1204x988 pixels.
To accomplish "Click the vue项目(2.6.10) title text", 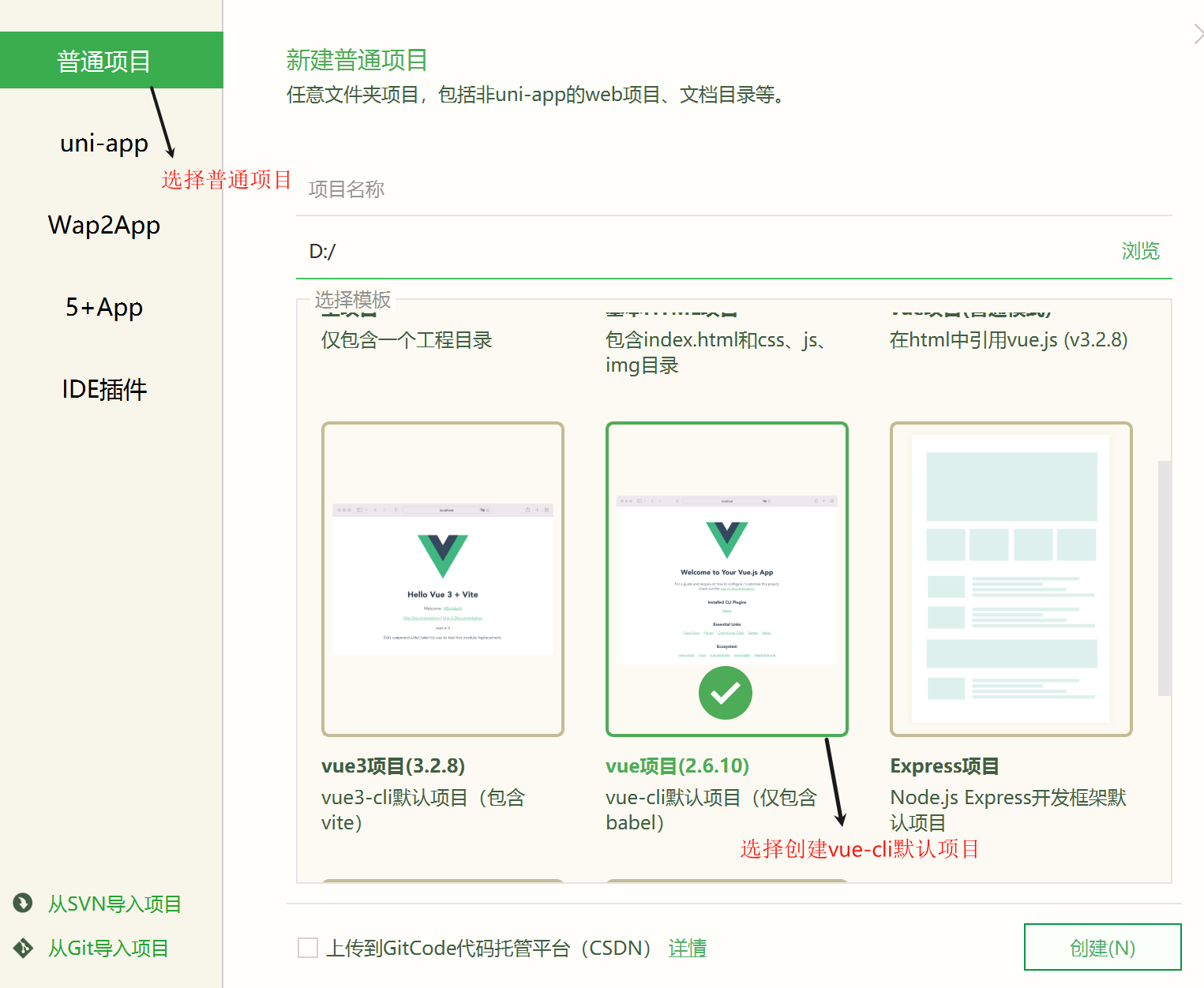I will tap(677, 765).
